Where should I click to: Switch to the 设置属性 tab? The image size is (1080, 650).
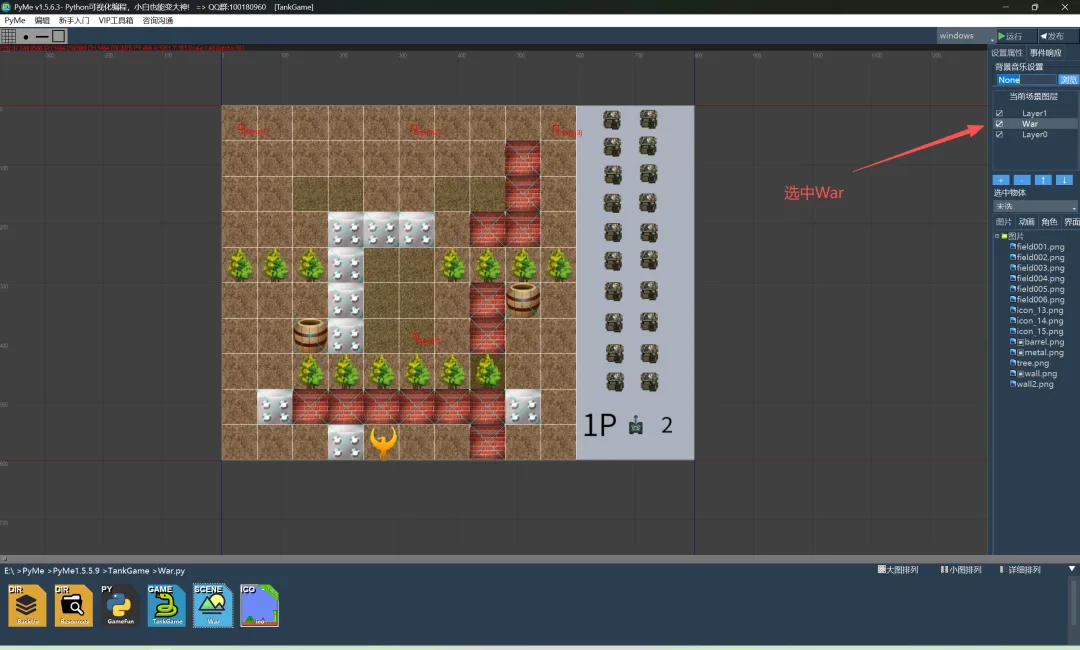pyautogui.click(x=1007, y=53)
